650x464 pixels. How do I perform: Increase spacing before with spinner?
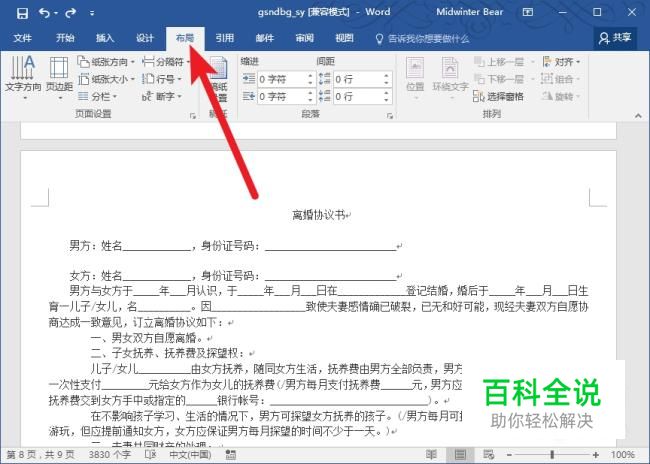(386, 75)
